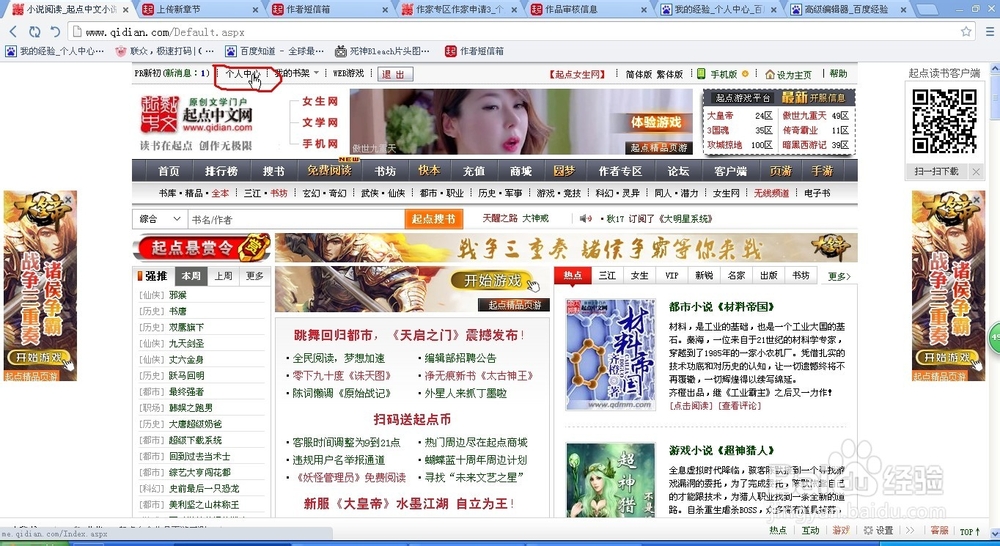
Task: Open the 设置 gear in bottom bar
Action: [x=878, y=531]
